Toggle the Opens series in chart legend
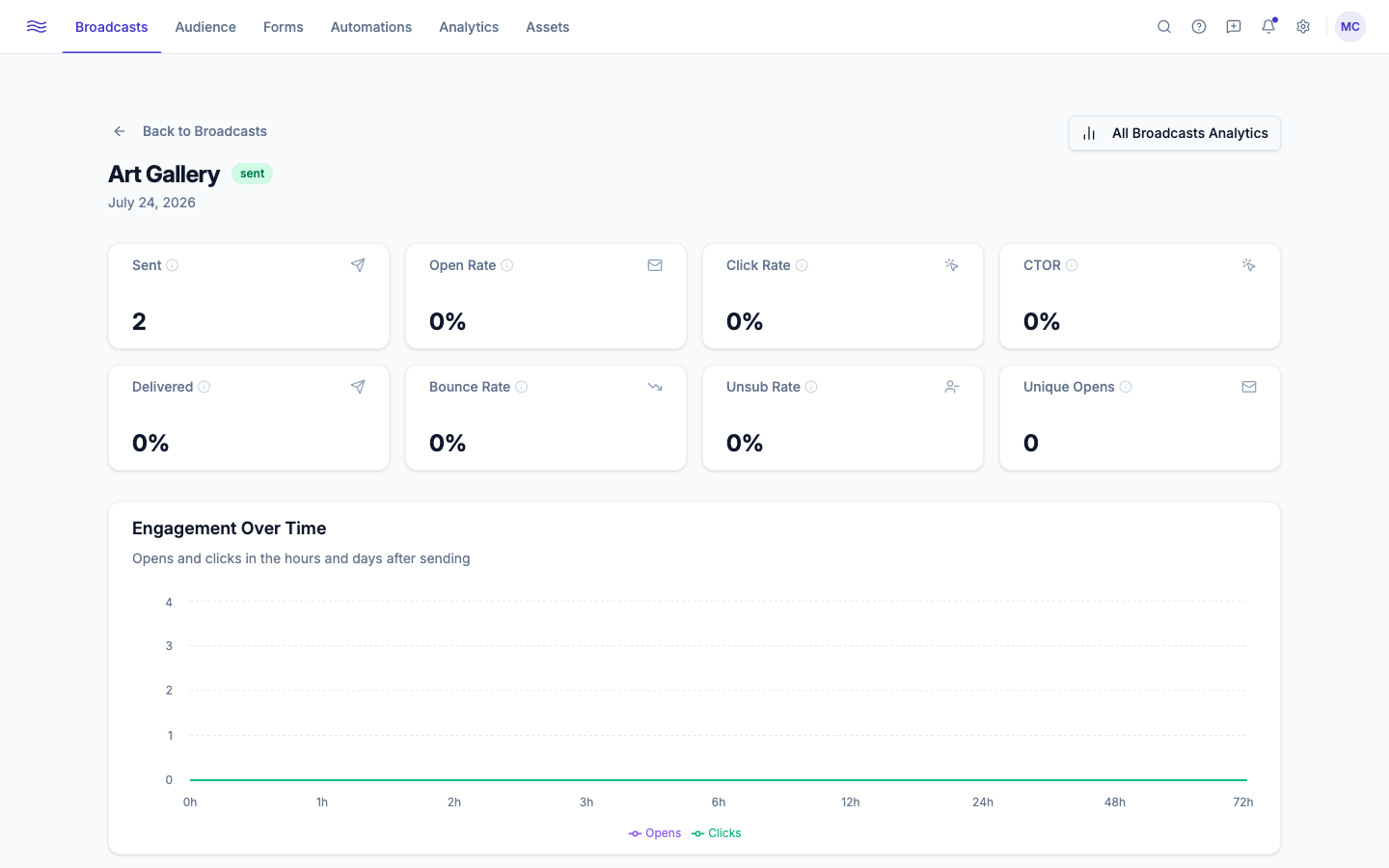The width and height of the screenshot is (1389, 868). pos(655,833)
